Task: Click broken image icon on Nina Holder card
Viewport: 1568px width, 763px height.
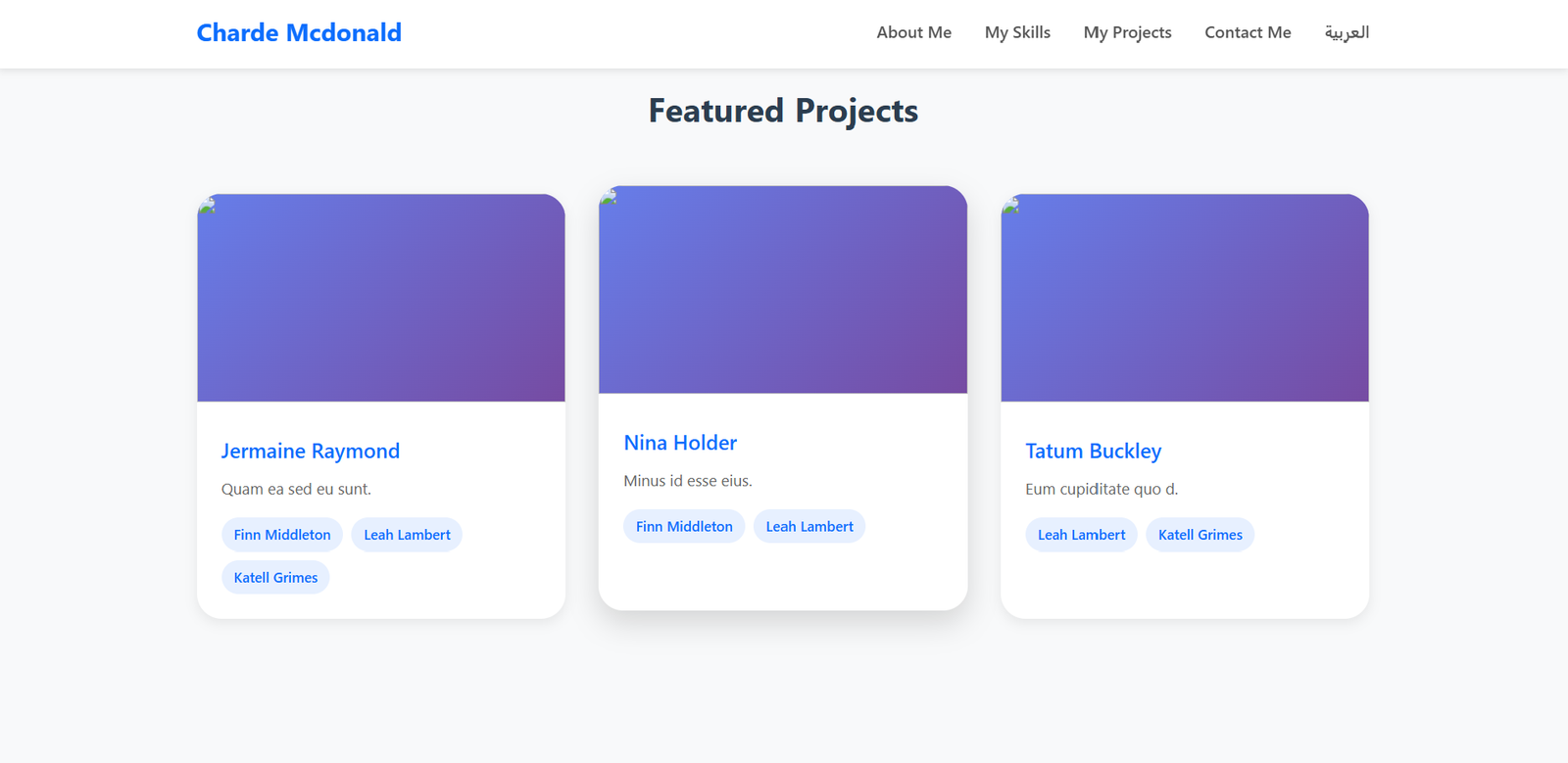Action: point(609,197)
